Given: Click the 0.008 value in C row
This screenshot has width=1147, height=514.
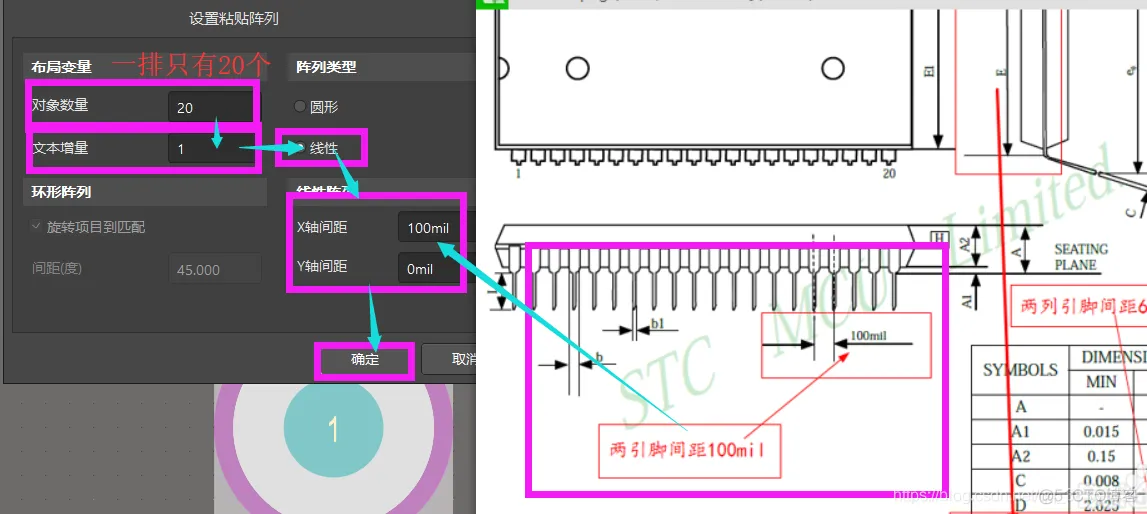Looking at the screenshot, I should tap(1101, 480).
